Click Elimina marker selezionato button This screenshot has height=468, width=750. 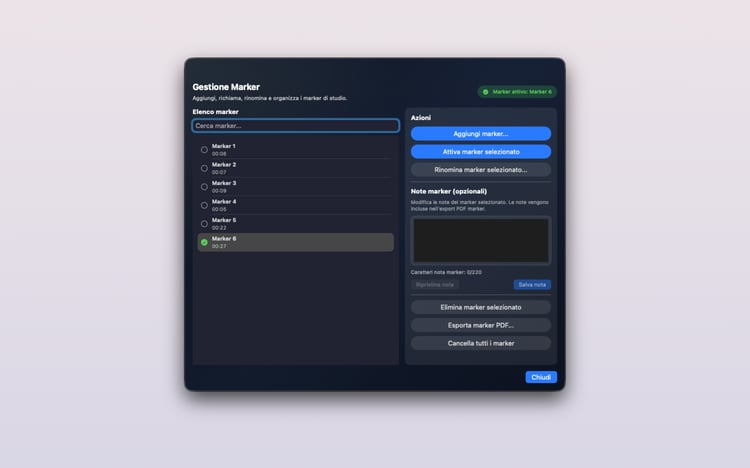[481, 307]
